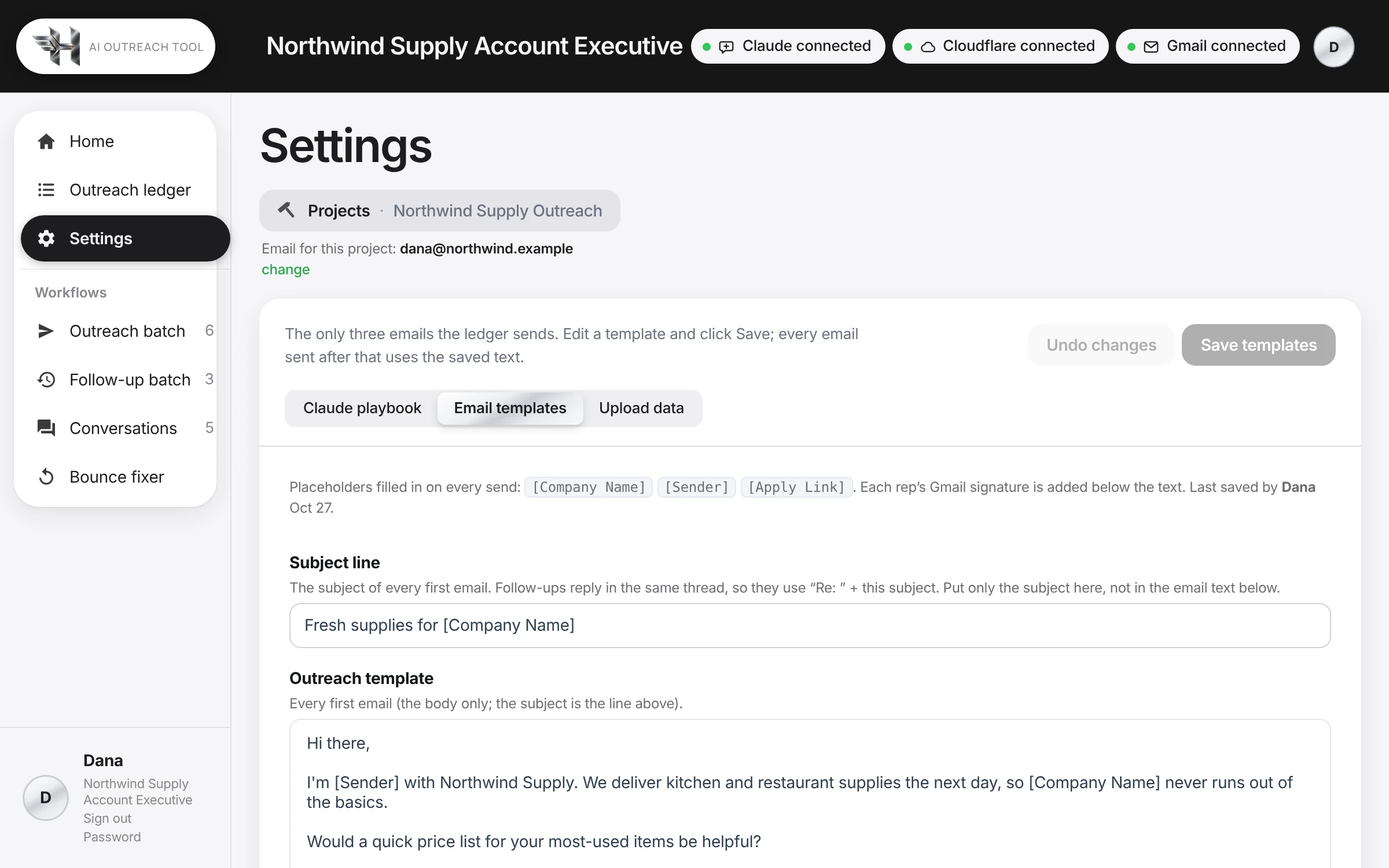Click the Follow-up batch history icon

pyautogui.click(x=46, y=380)
